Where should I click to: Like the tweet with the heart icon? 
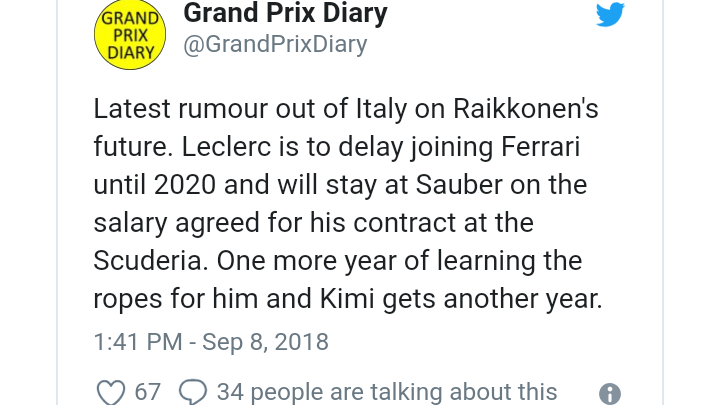(110, 392)
